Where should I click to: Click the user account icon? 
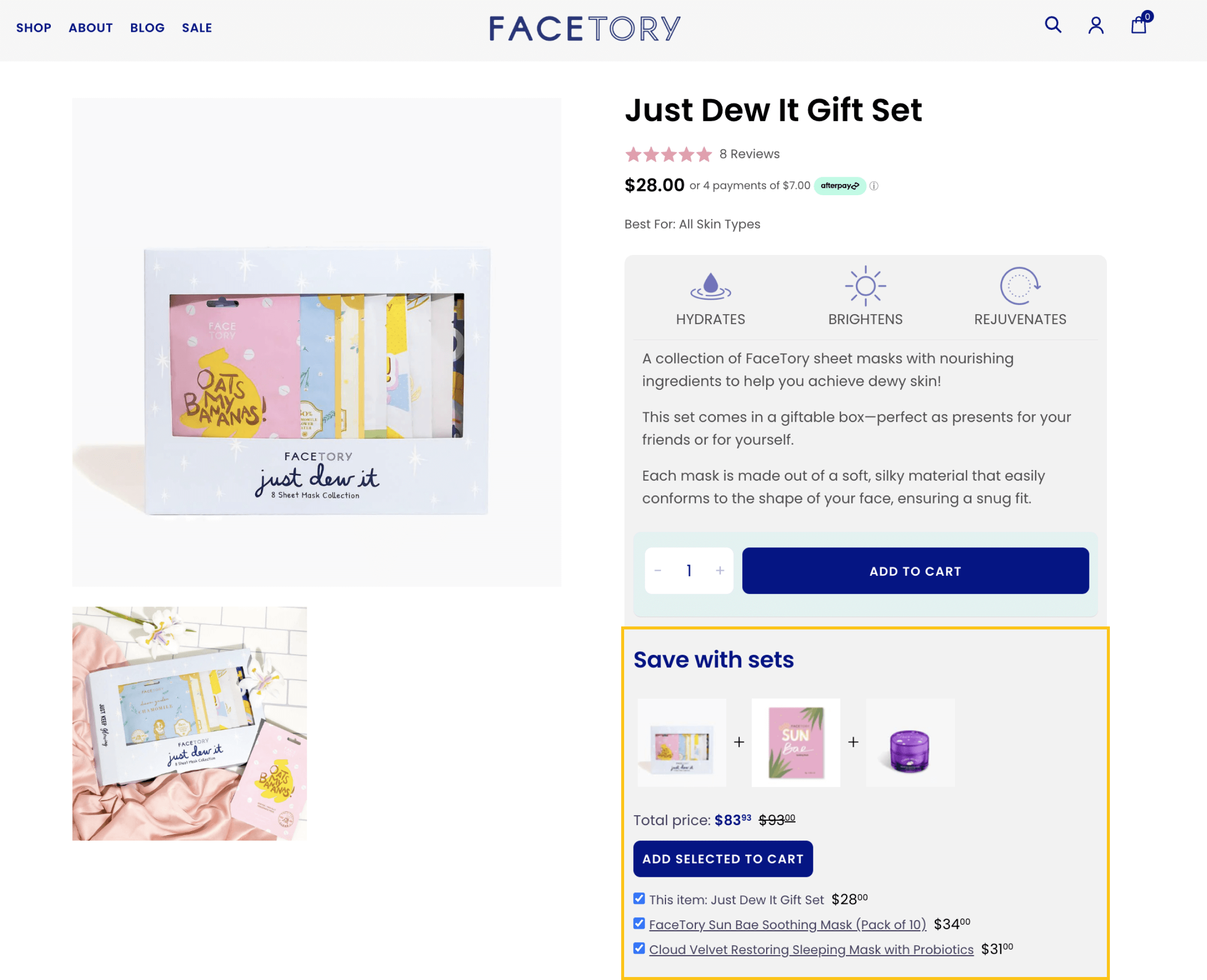[1096, 26]
